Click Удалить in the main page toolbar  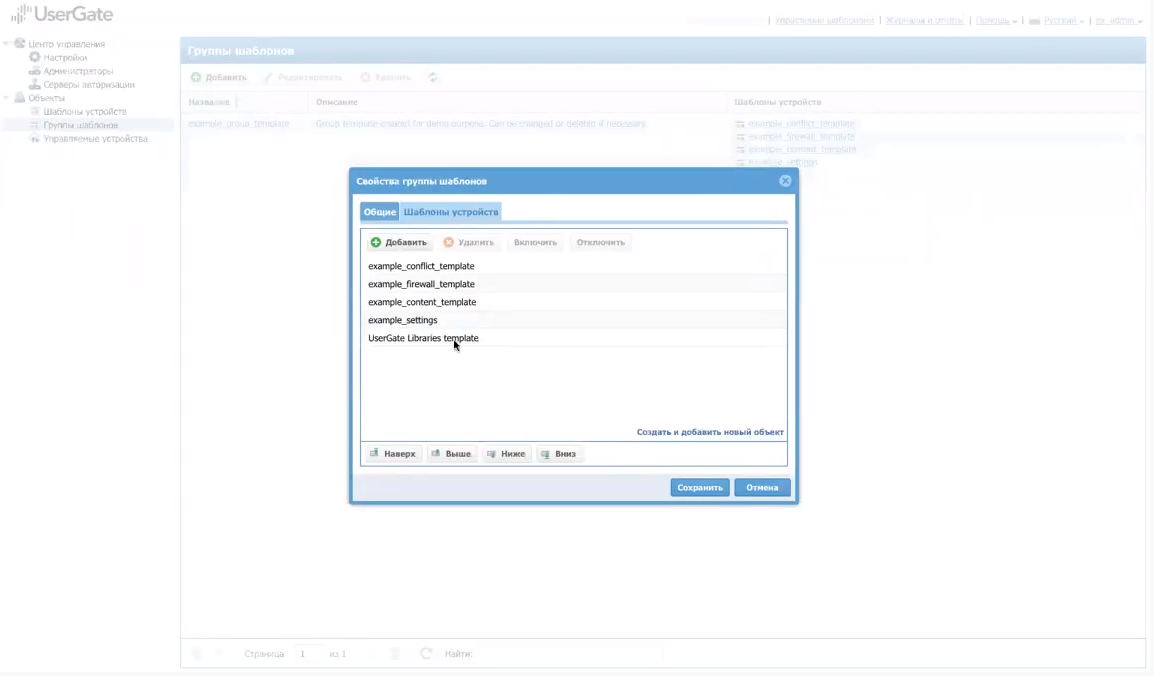pyautogui.click(x=386, y=77)
